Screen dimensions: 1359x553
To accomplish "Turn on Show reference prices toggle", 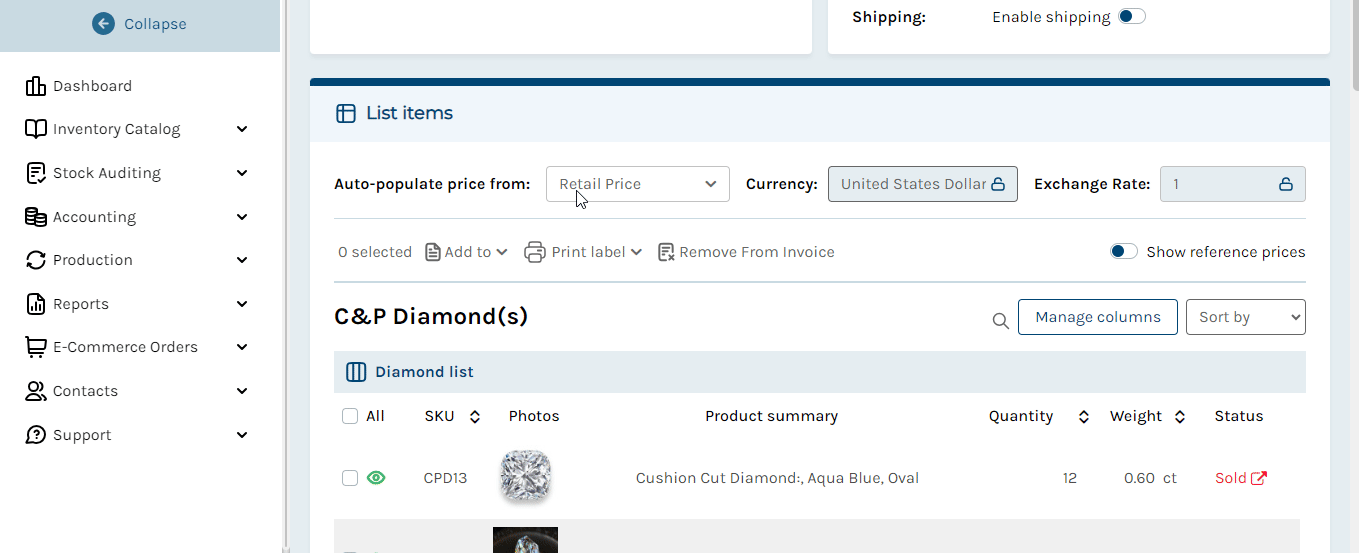I will coord(1124,251).
